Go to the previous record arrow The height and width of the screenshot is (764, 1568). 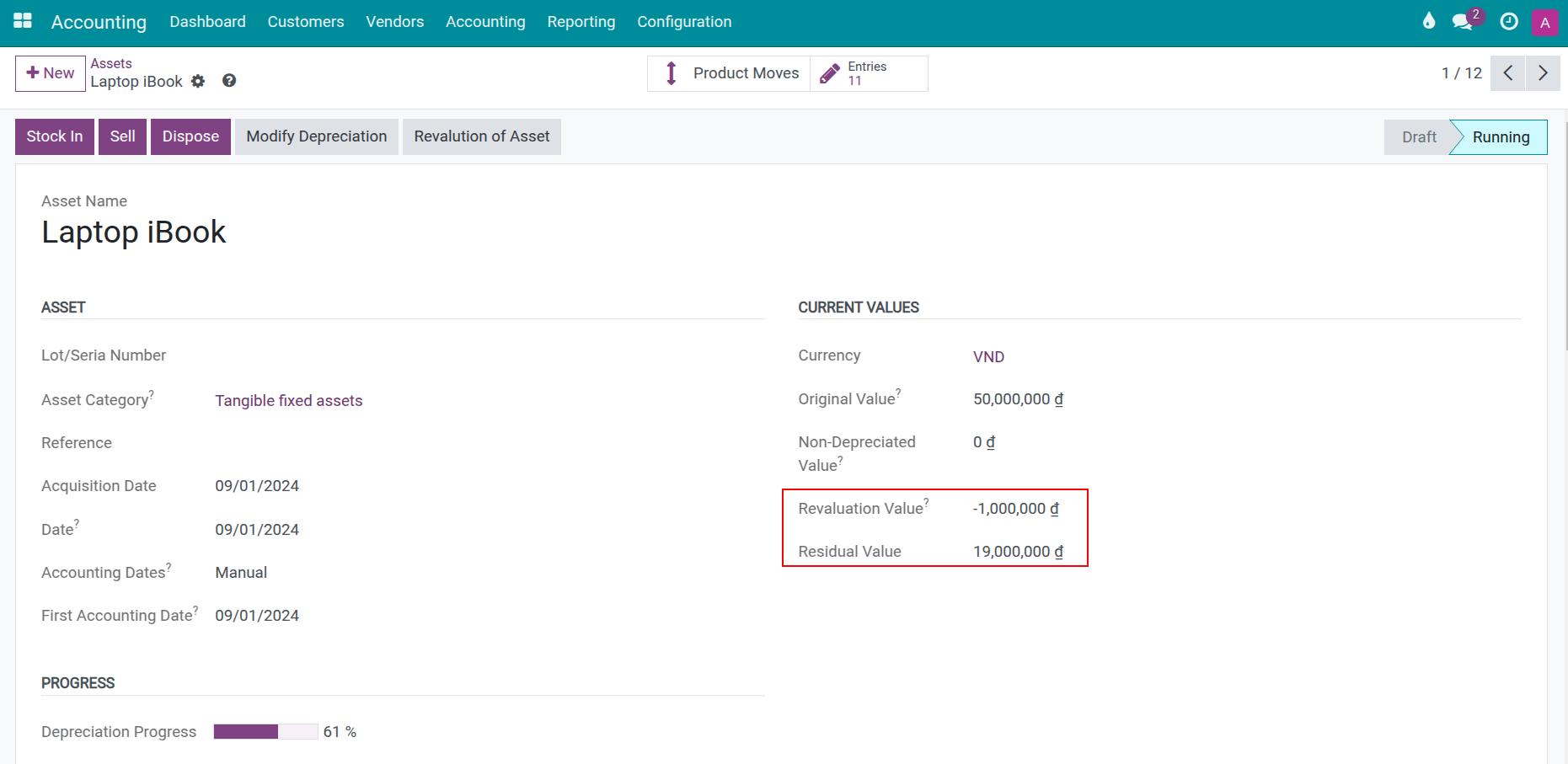click(1507, 73)
